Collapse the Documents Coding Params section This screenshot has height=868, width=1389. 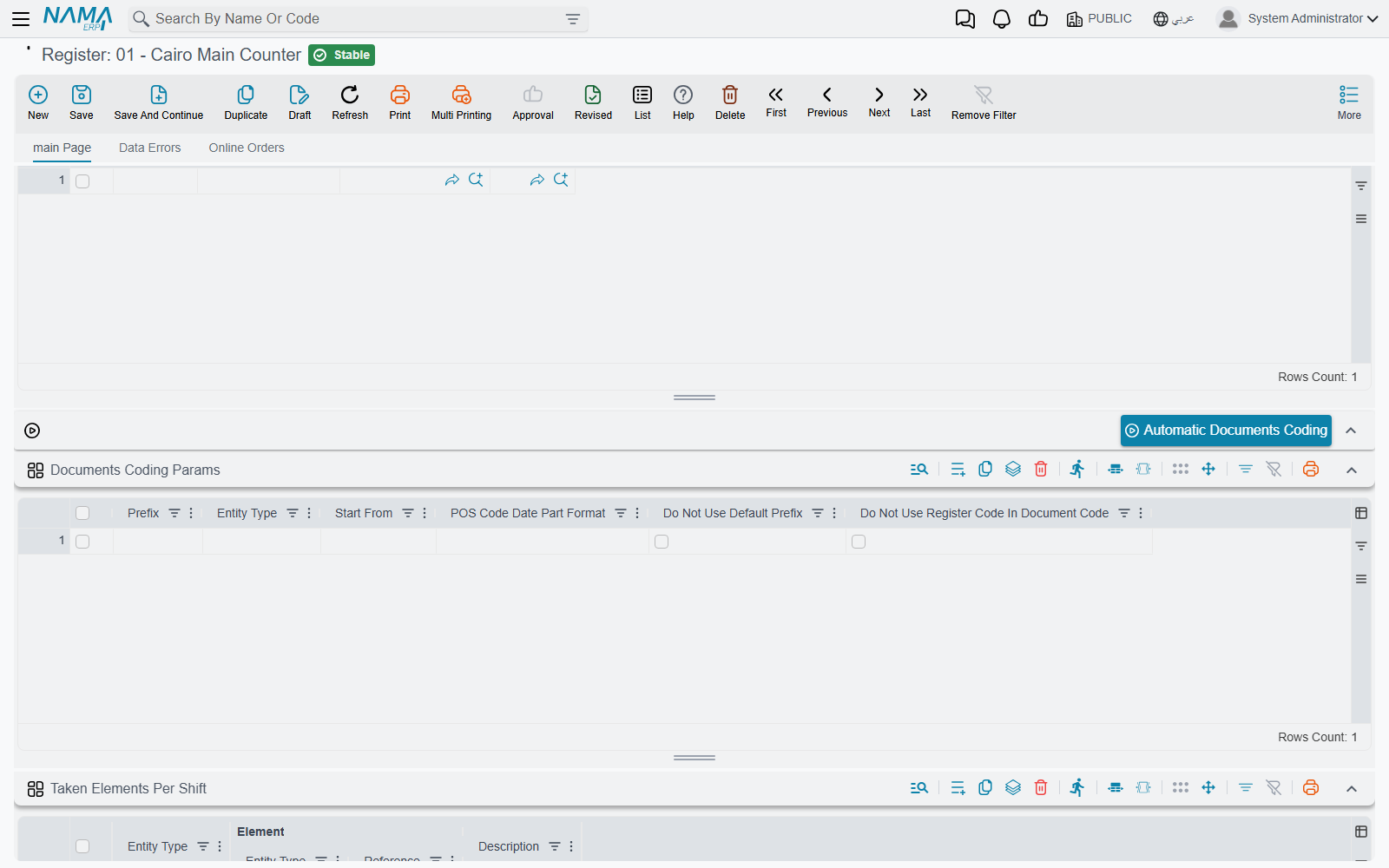[x=1352, y=470]
